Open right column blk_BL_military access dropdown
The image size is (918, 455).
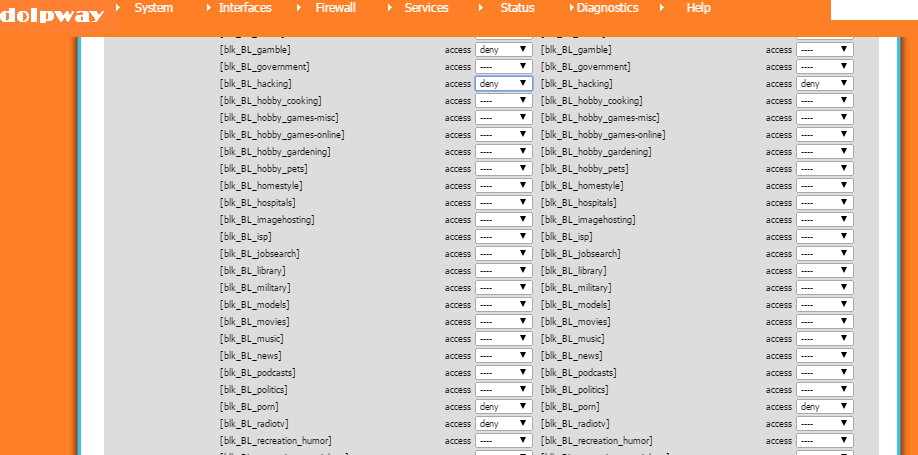click(x=824, y=288)
